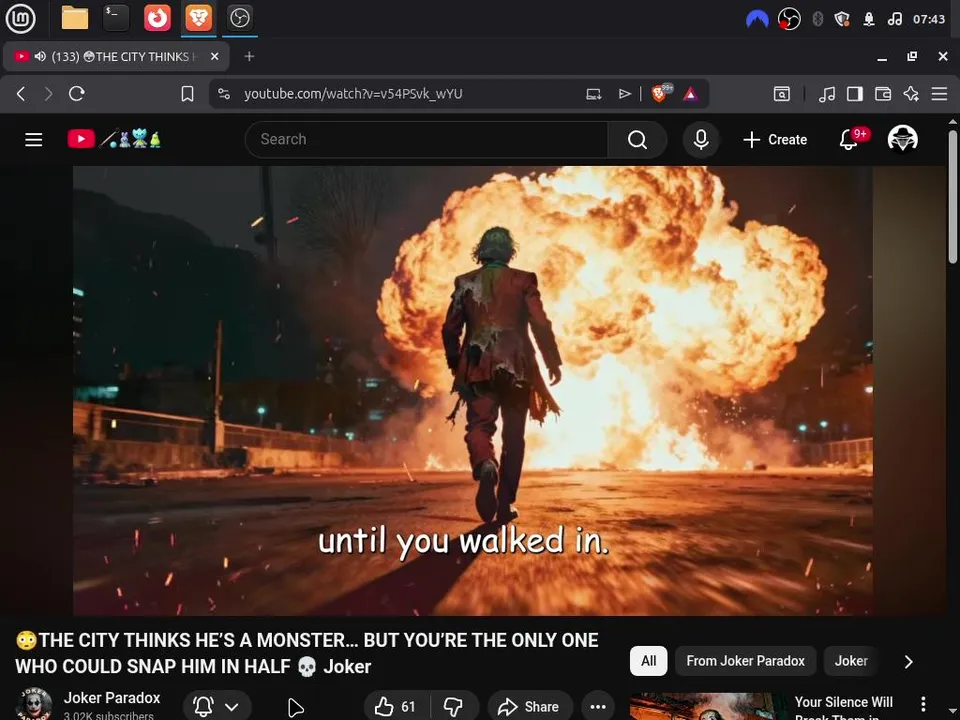960x720 pixels.
Task: Open Brave Rewards triangle icon
Action: (690, 94)
